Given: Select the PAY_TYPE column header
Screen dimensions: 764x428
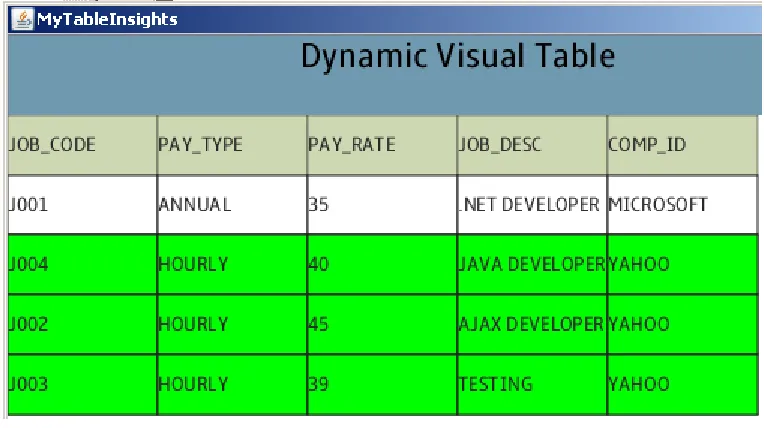Looking at the screenshot, I should click(232, 145).
